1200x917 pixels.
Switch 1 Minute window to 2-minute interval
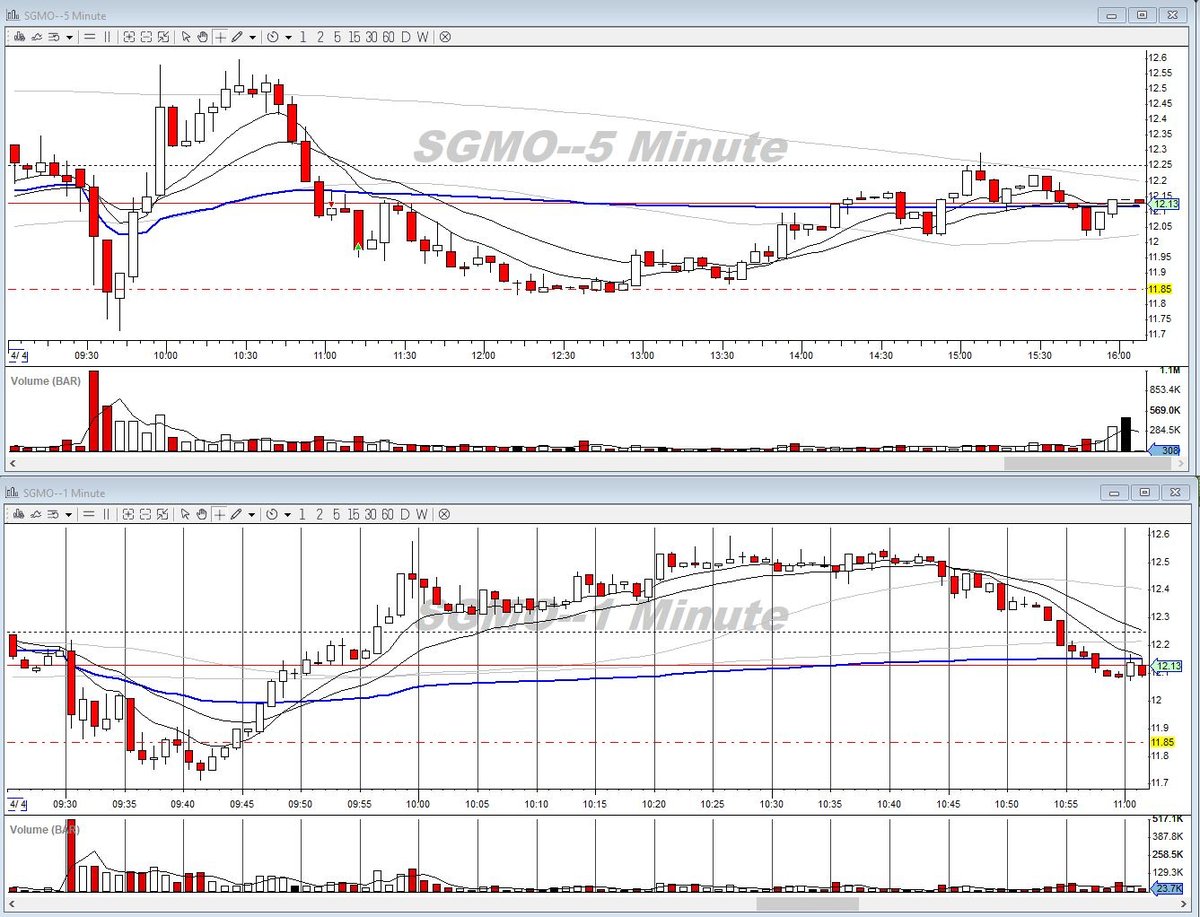(320, 514)
